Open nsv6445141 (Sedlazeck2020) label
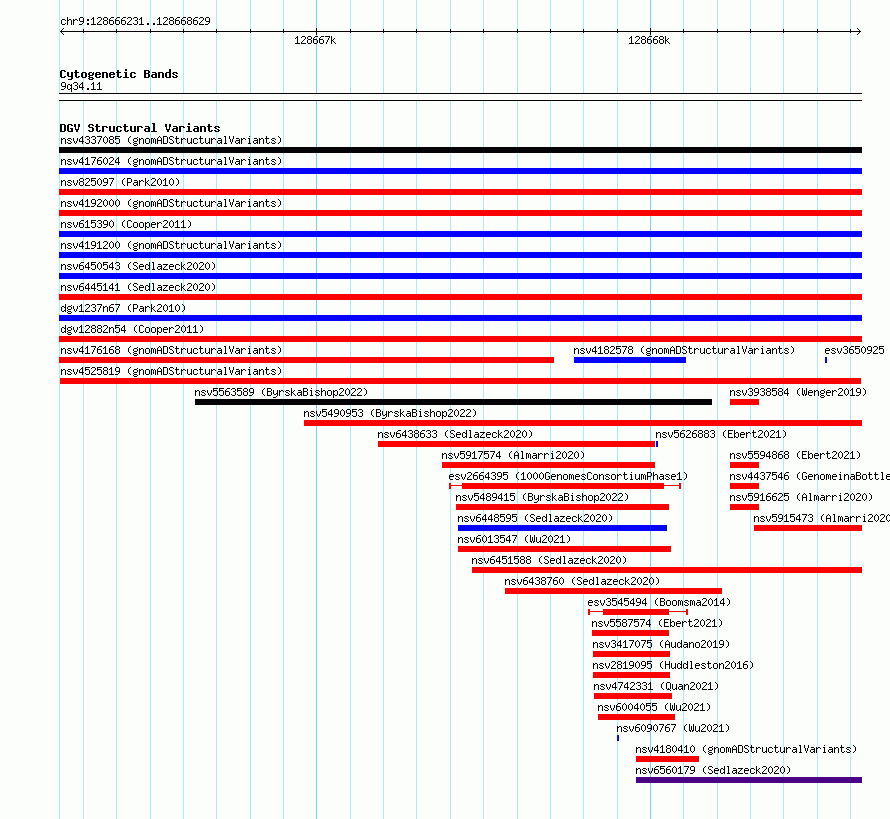The image size is (890, 819). (138, 287)
